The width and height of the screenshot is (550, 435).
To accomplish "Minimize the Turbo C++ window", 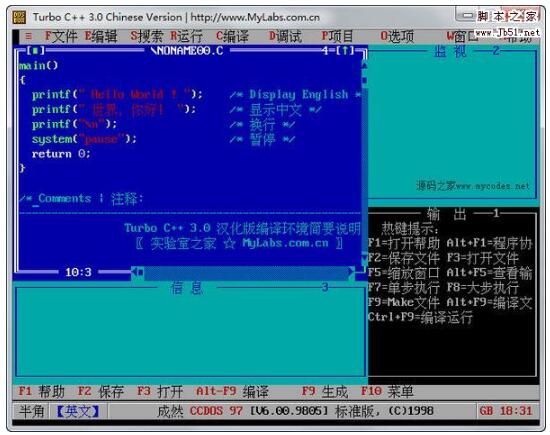I will pyautogui.click(x=467, y=16).
